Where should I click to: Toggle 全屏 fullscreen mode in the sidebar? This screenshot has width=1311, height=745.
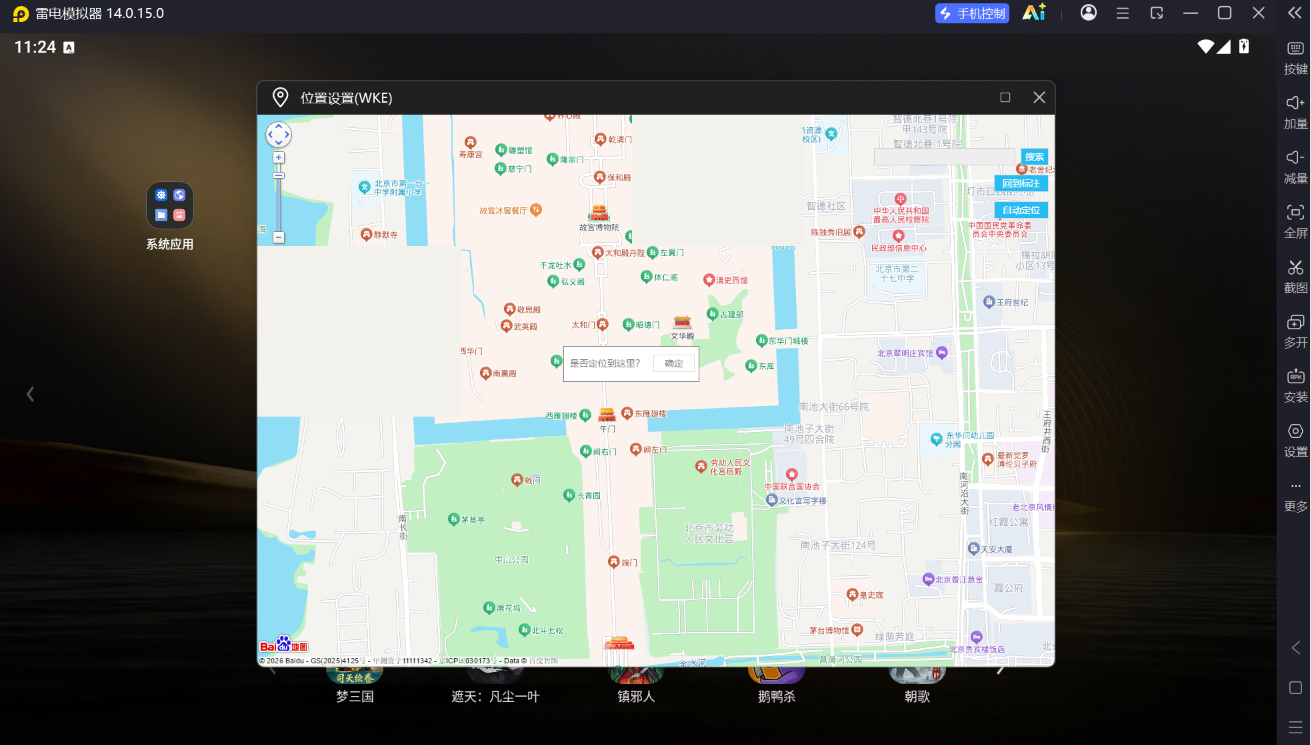tap(1295, 212)
